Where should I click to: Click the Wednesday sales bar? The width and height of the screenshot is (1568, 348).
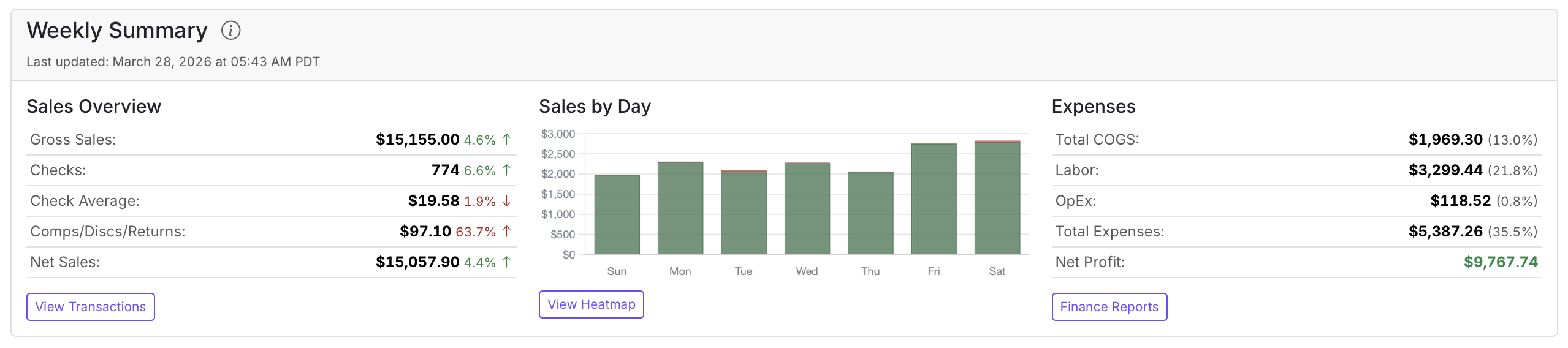pos(807,208)
